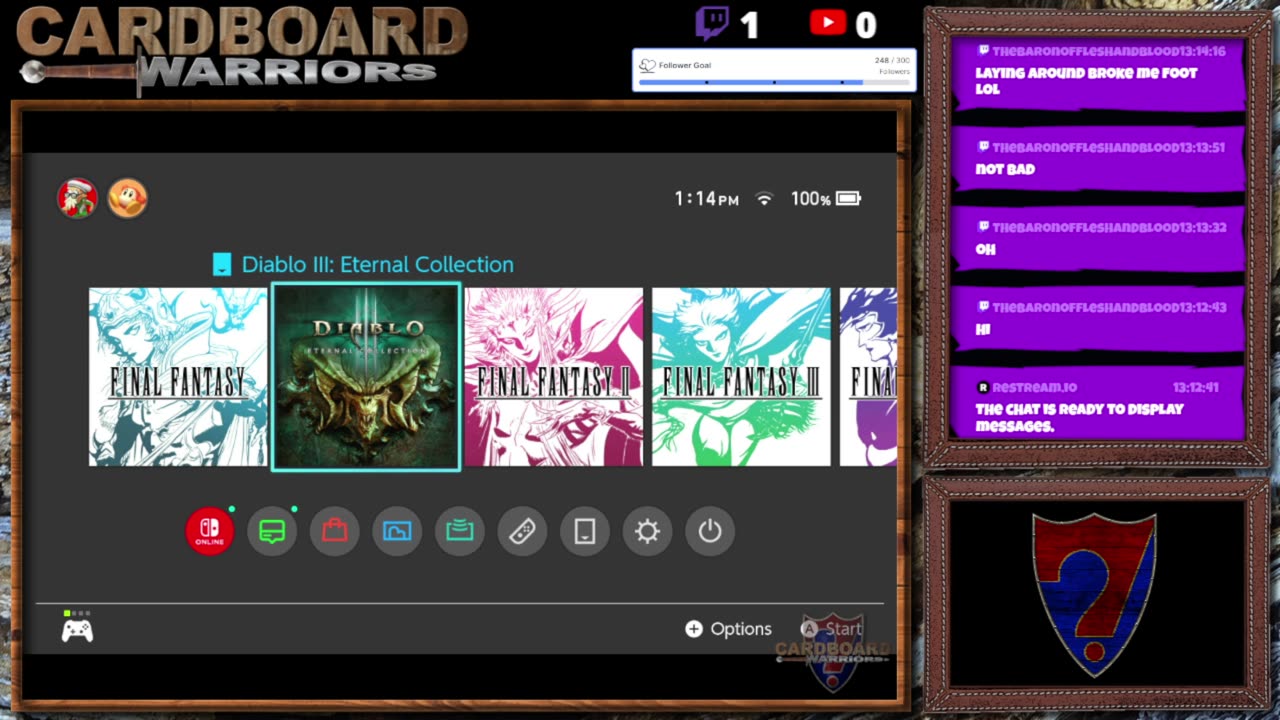Click the Follower Goal progress bar
1280x720 pixels.
(x=774, y=82)
